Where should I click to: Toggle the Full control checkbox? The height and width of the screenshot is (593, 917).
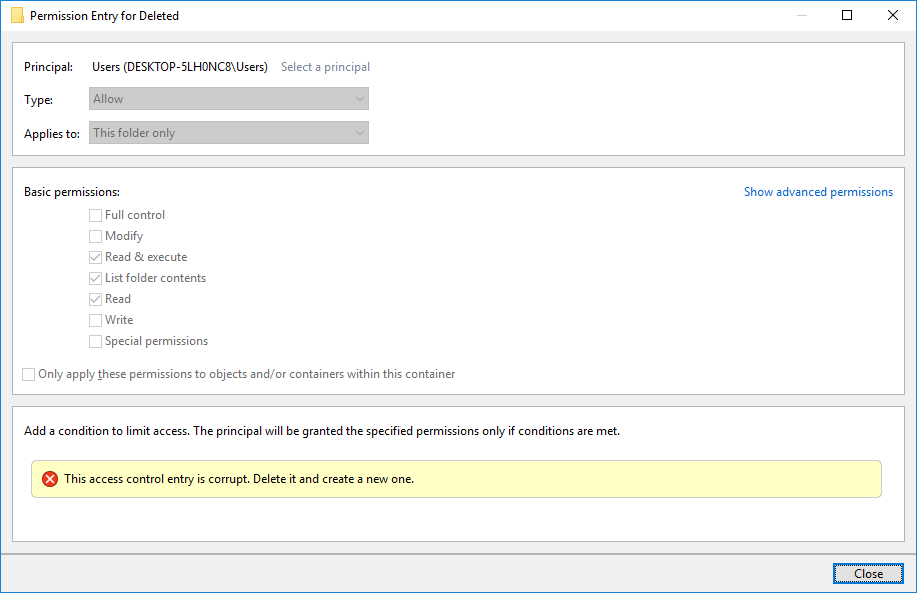click(x=95, y=215)
